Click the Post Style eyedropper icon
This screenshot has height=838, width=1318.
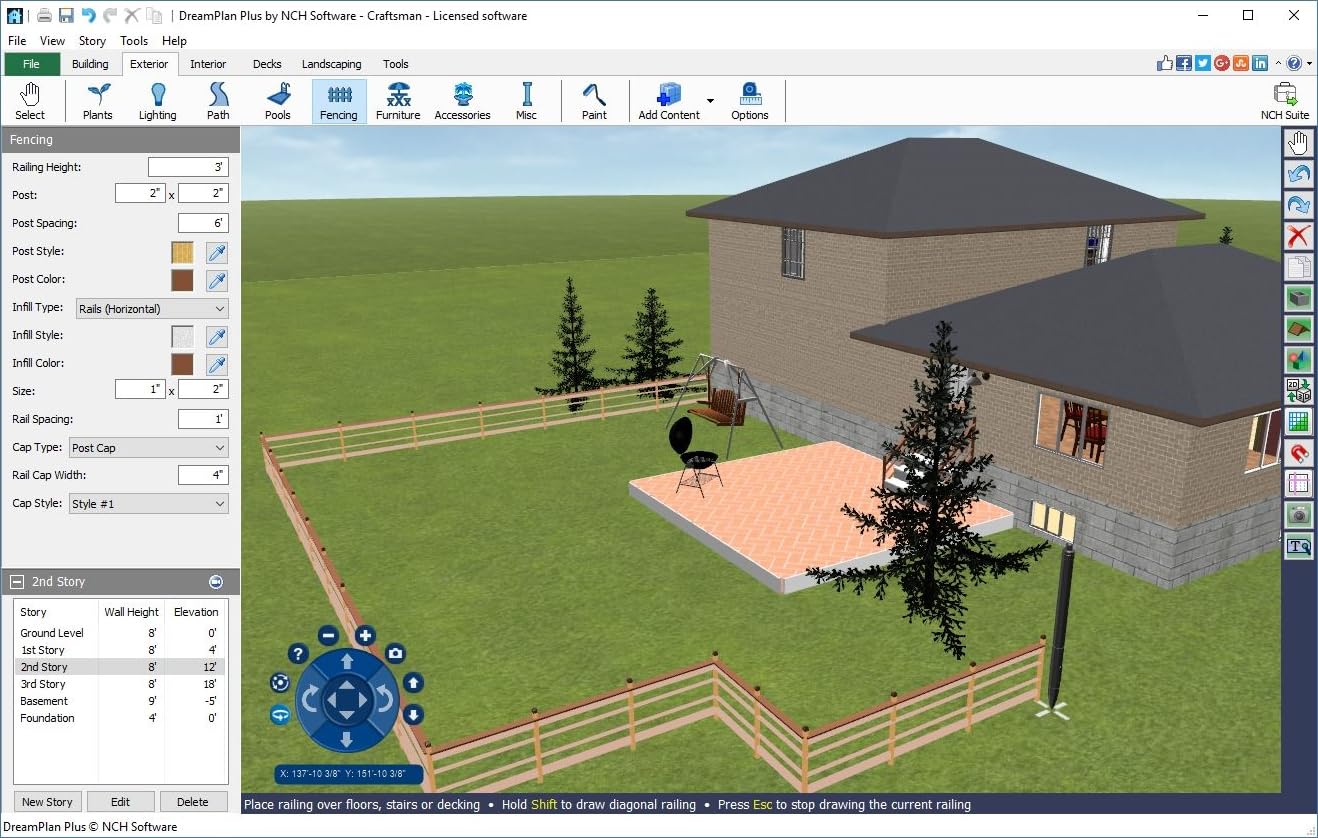click(216, 252)
